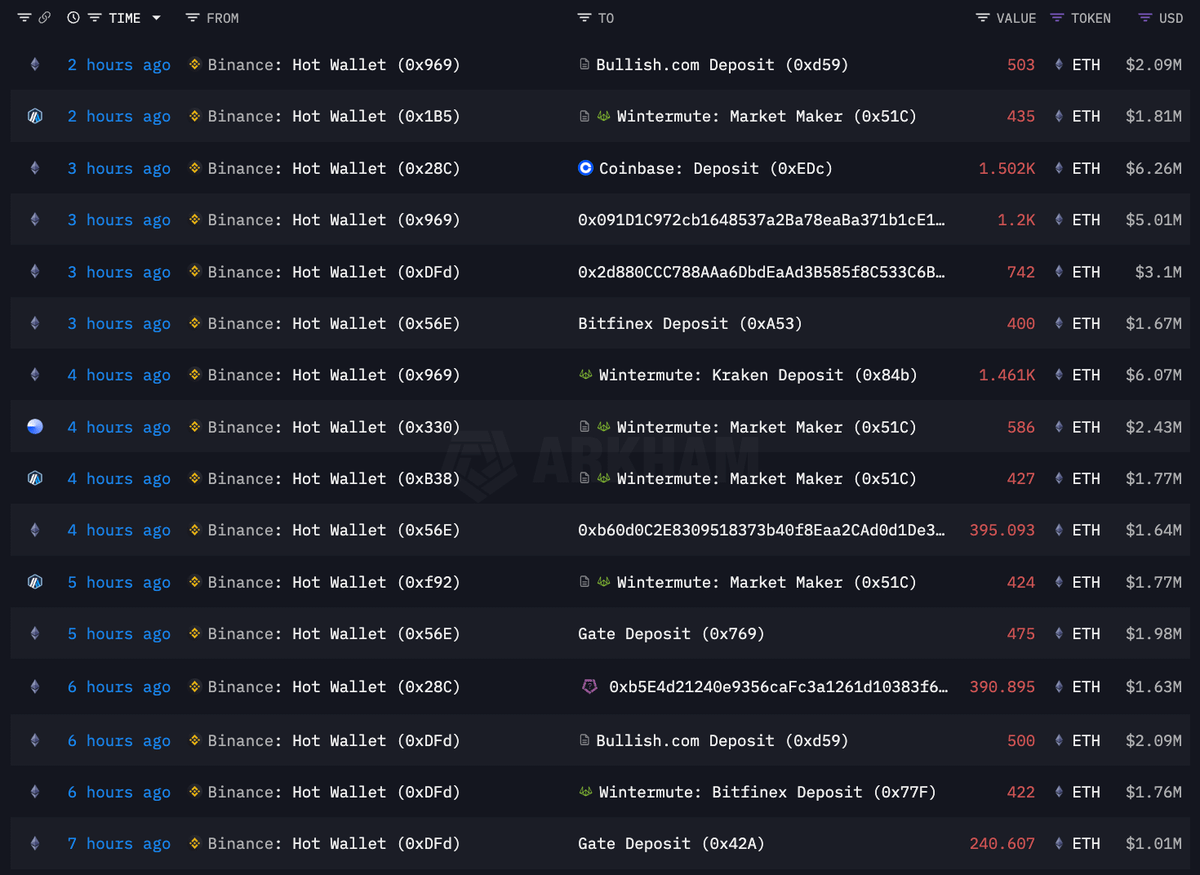This screenshot has height=875, width=1200.
Task: Open address 0x091D1C972cb1648537a2Ba78eaBa371b1cE1...
Action: click(762, 220)
